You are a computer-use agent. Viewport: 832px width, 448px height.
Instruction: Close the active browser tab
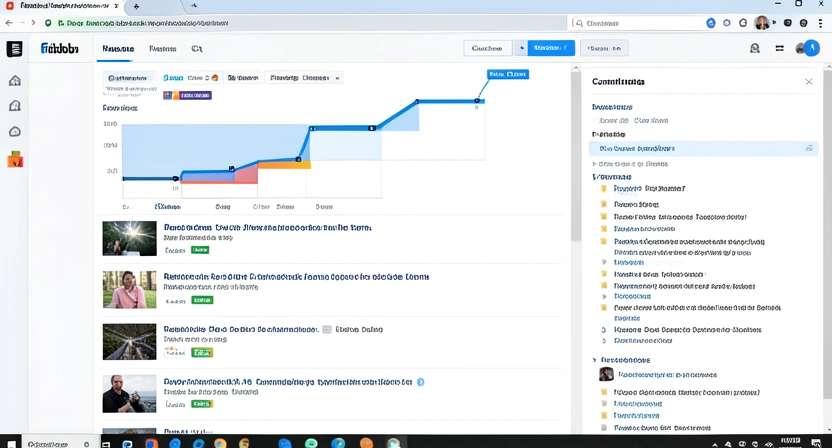pyautogui.click(x=116, y=6)
